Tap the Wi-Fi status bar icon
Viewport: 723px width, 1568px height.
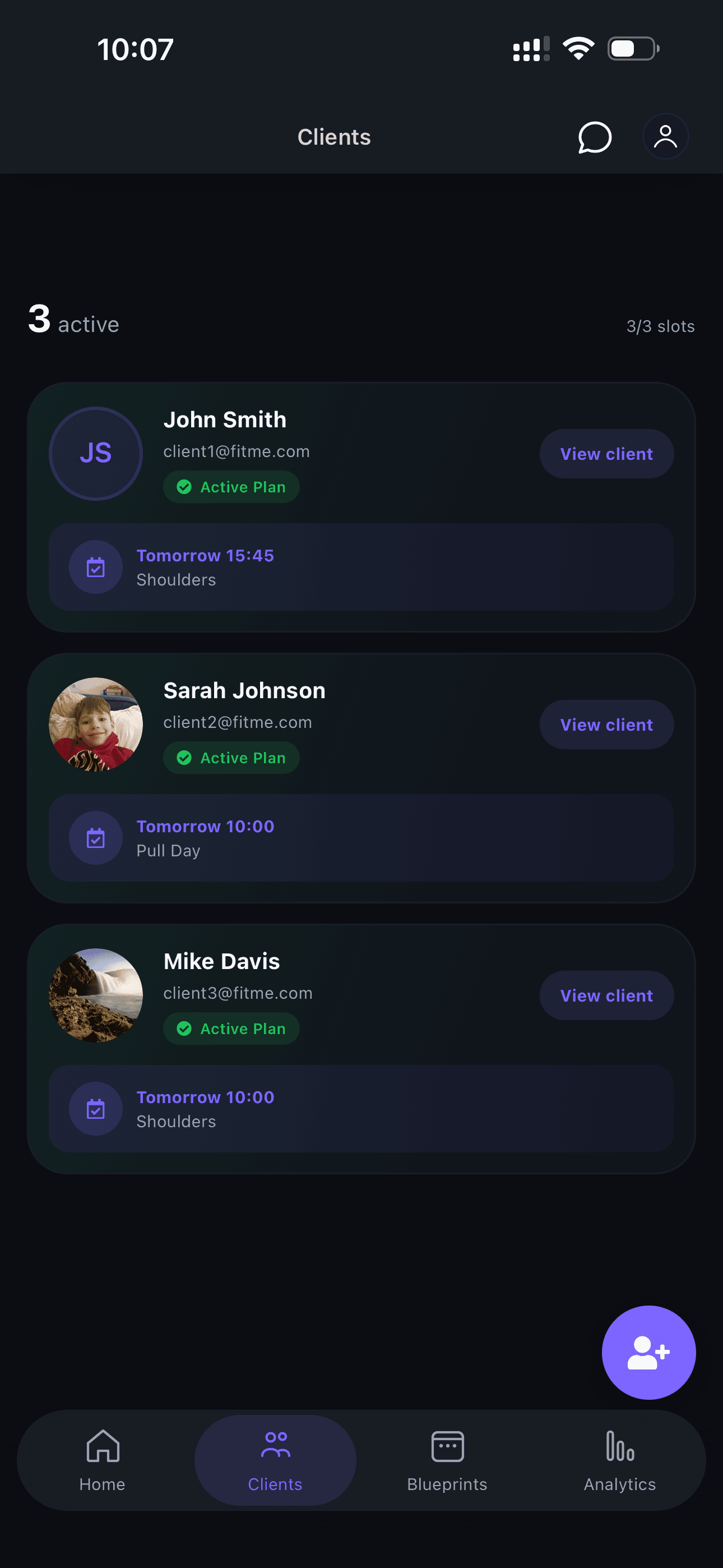578,49
